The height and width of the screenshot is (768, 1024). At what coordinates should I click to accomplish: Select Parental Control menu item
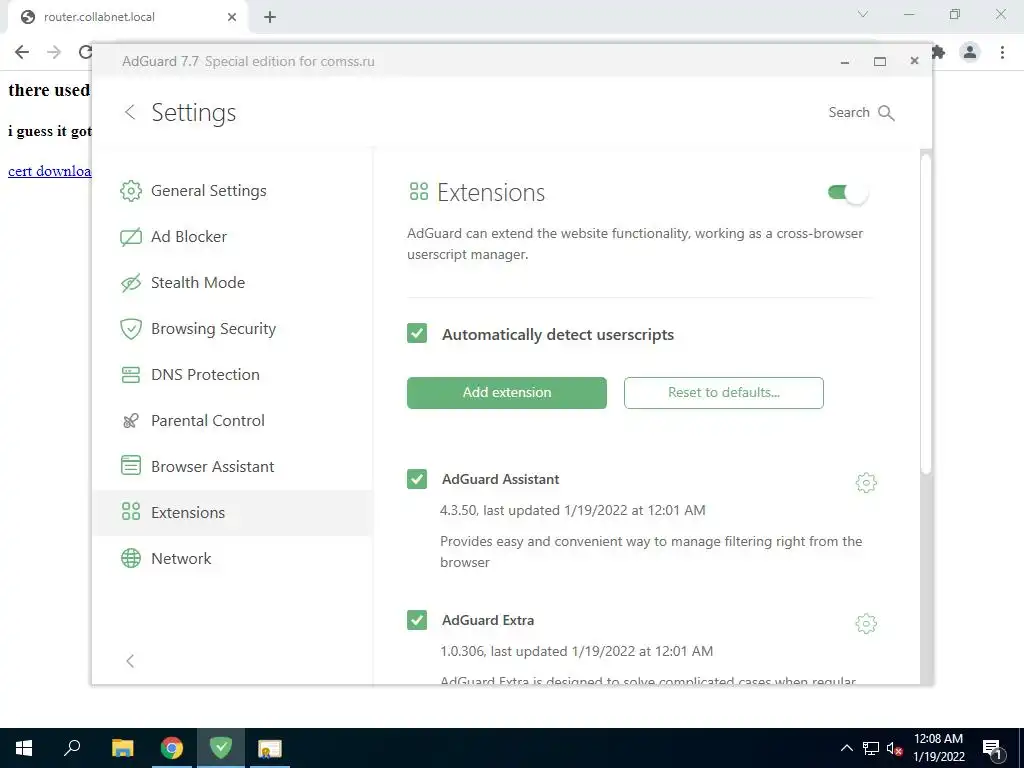pos(232,421)
